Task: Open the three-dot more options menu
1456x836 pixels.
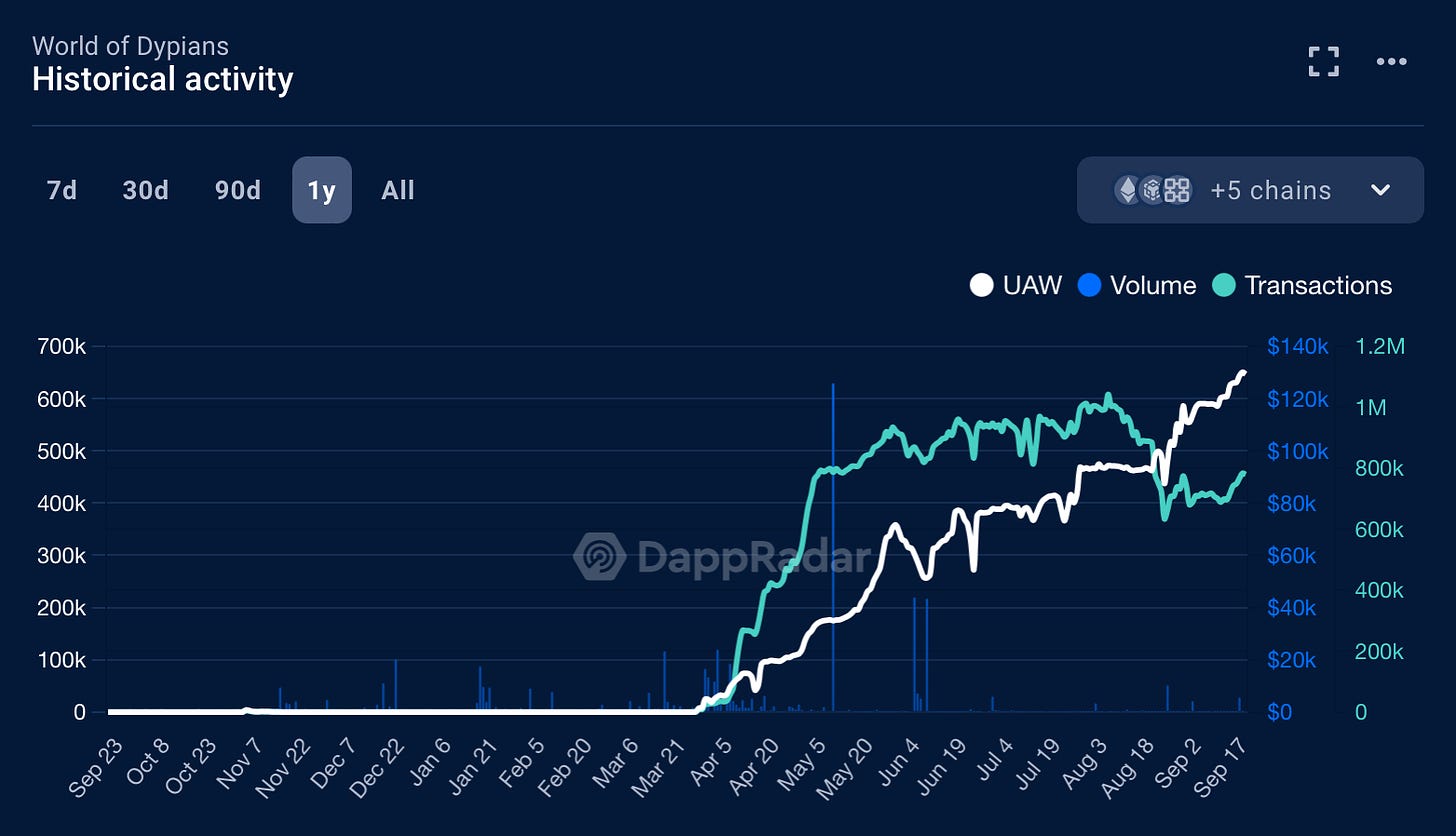Action: click(x=1391, y=62)
